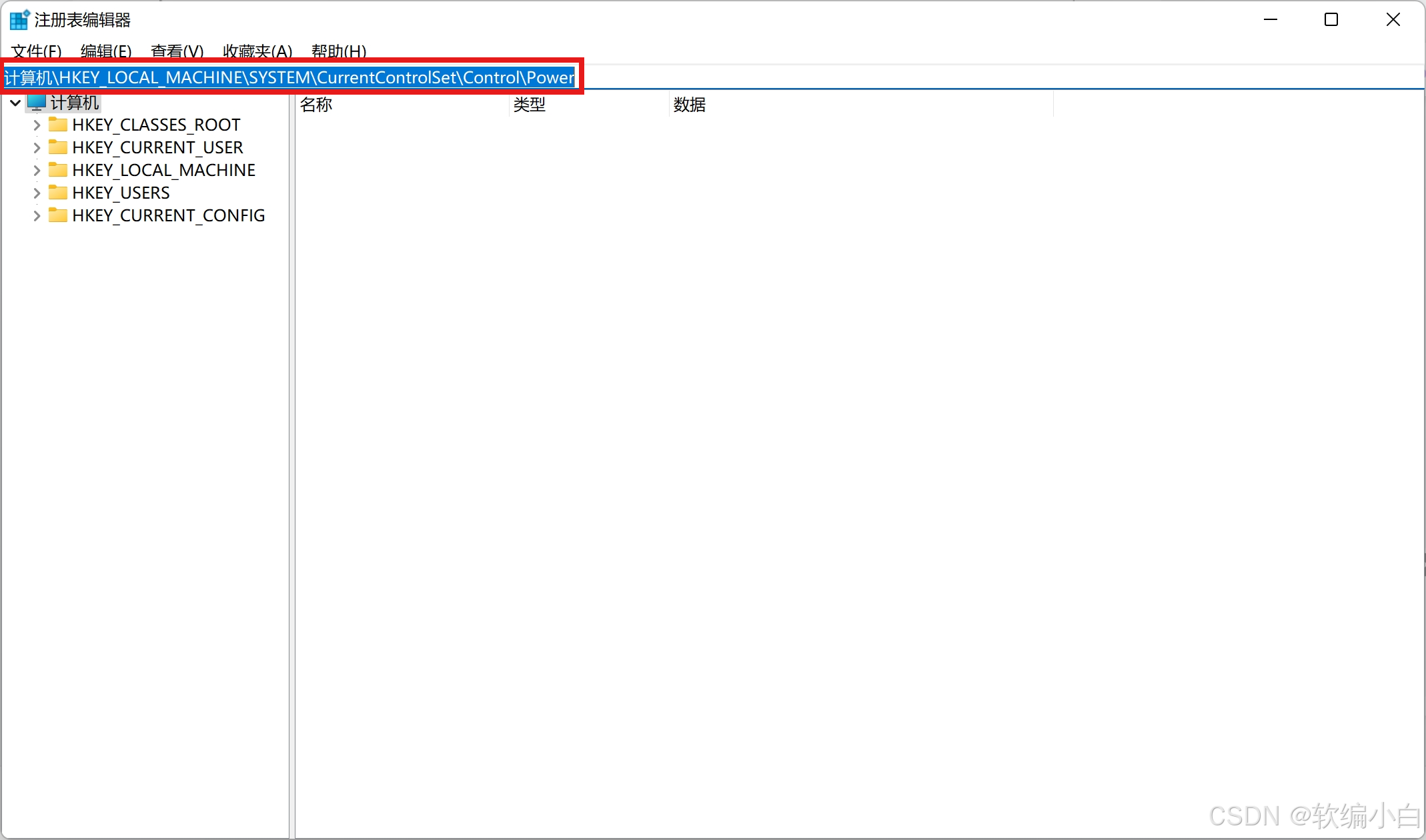This screenshot has height=840, width=1426.
Task: Expand the HKEY_CURRENT_CONFIG branch chevron
Action: (37, 215)
